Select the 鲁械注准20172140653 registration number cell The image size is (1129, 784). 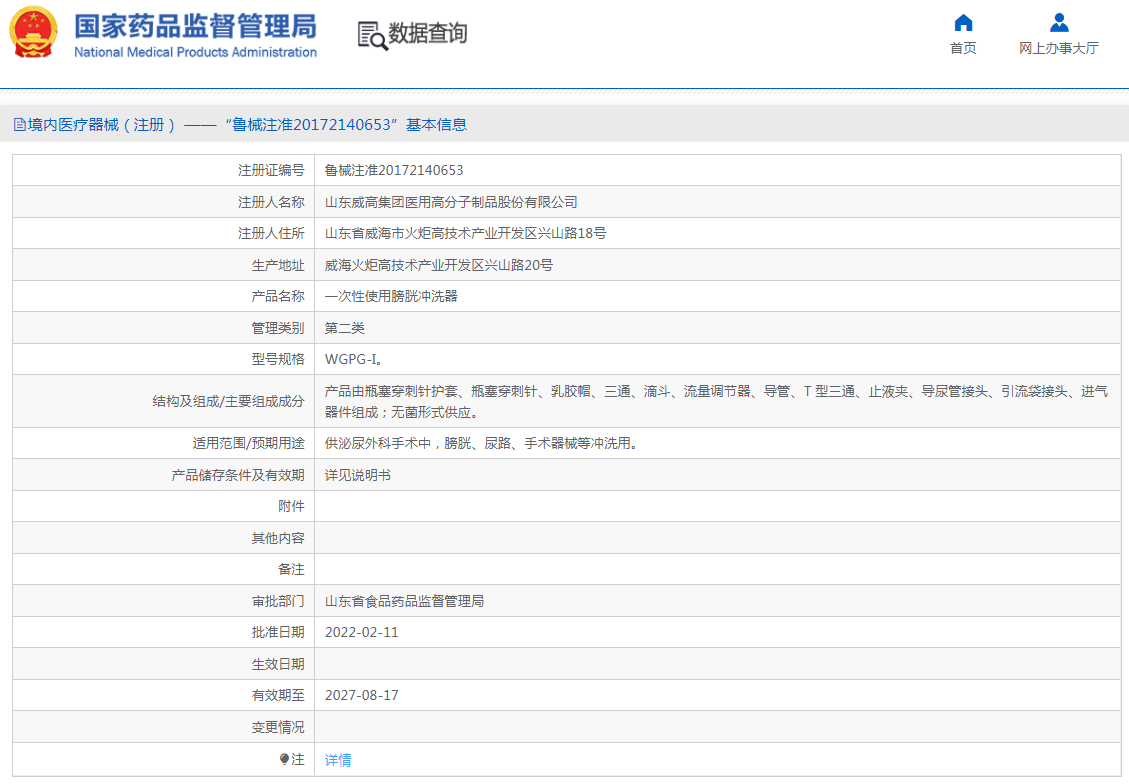click(x=395, y=169)
